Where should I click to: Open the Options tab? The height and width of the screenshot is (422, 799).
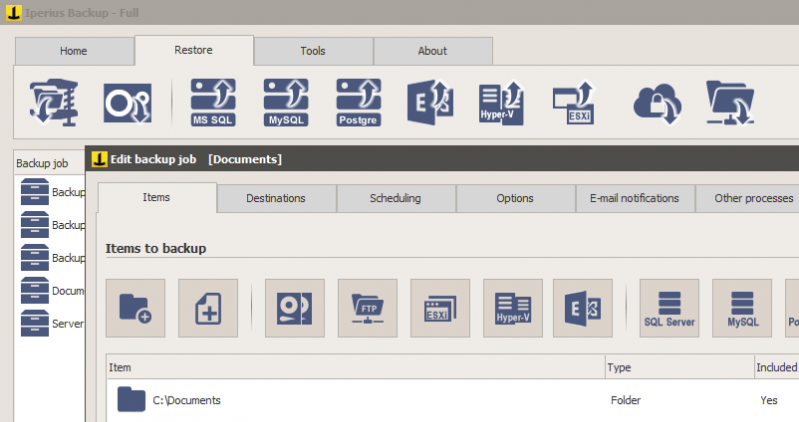click(x=515, y=198)
